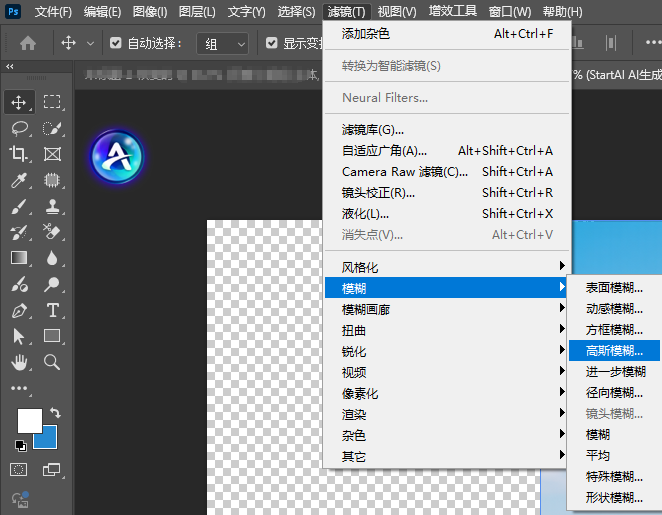Select the Crop tool
Screen dimensions: 662x515
(x=19, y=154)
